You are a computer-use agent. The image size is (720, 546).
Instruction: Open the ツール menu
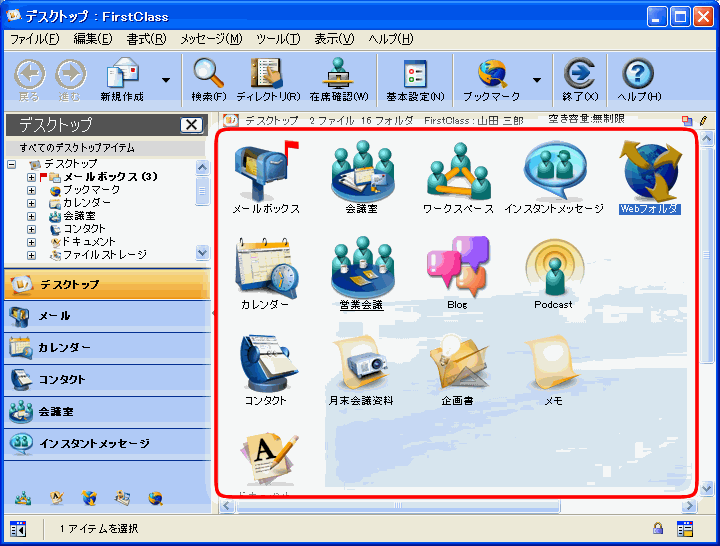[x=277, y=39]
